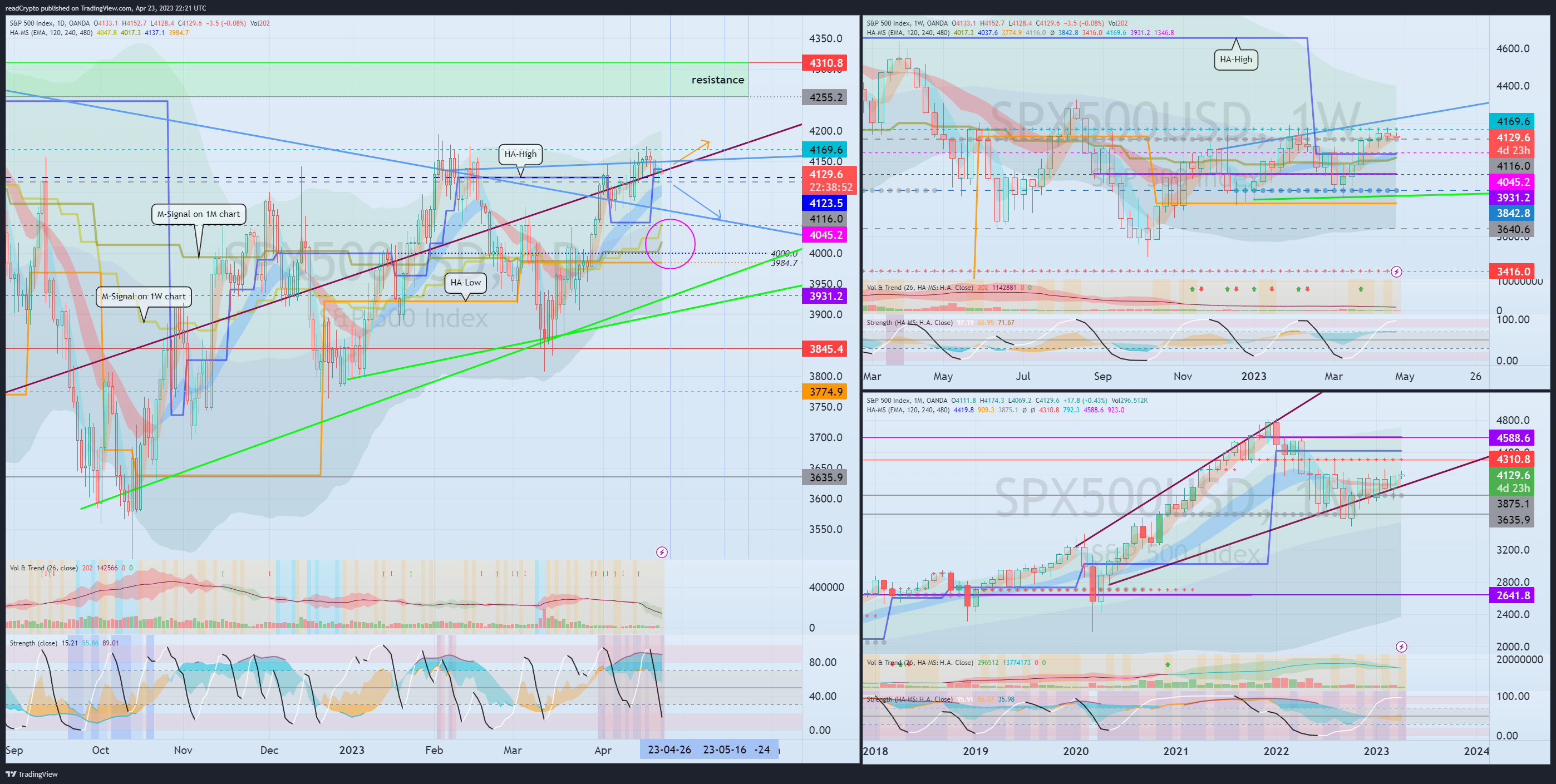Image resolution: width=1556 pixels, height=784 pixels.
Task: Click the red 3845.4 price label
Action: (825, 349)
